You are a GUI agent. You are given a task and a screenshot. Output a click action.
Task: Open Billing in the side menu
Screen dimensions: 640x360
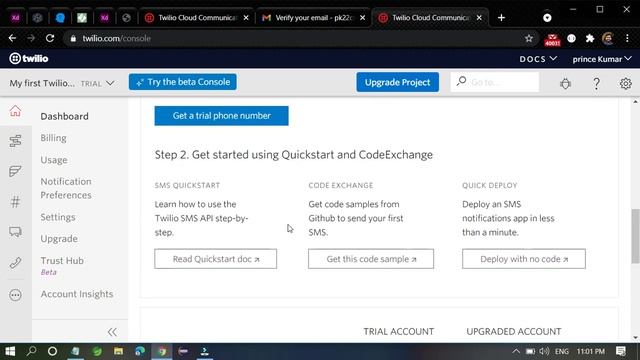tap(53, 138)
